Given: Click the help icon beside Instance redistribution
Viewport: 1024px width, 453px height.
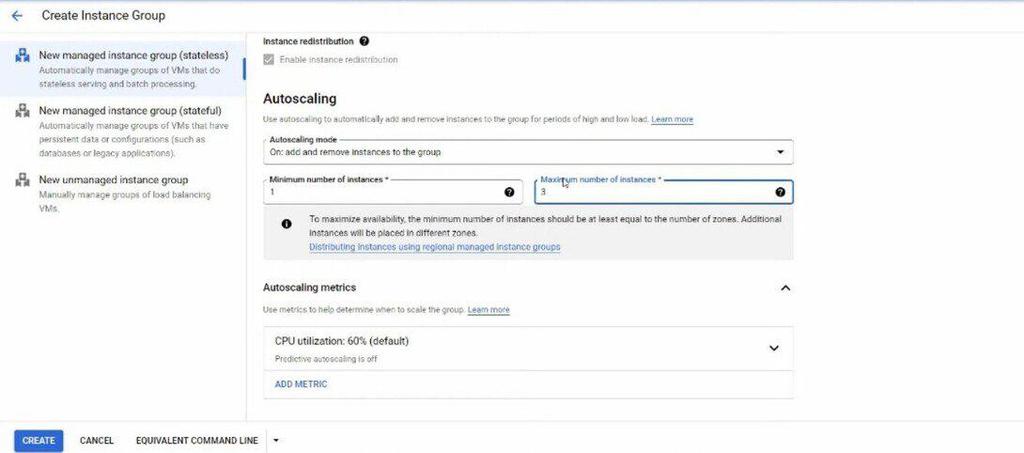Looking at the screenshot, I should pyautogui.click(x=364, y=42).
